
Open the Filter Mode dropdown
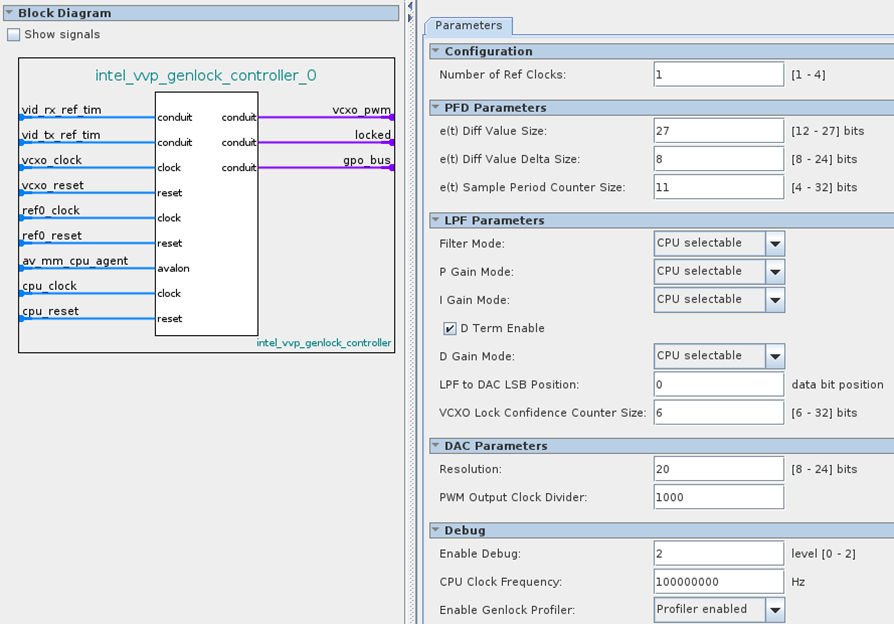775,243
